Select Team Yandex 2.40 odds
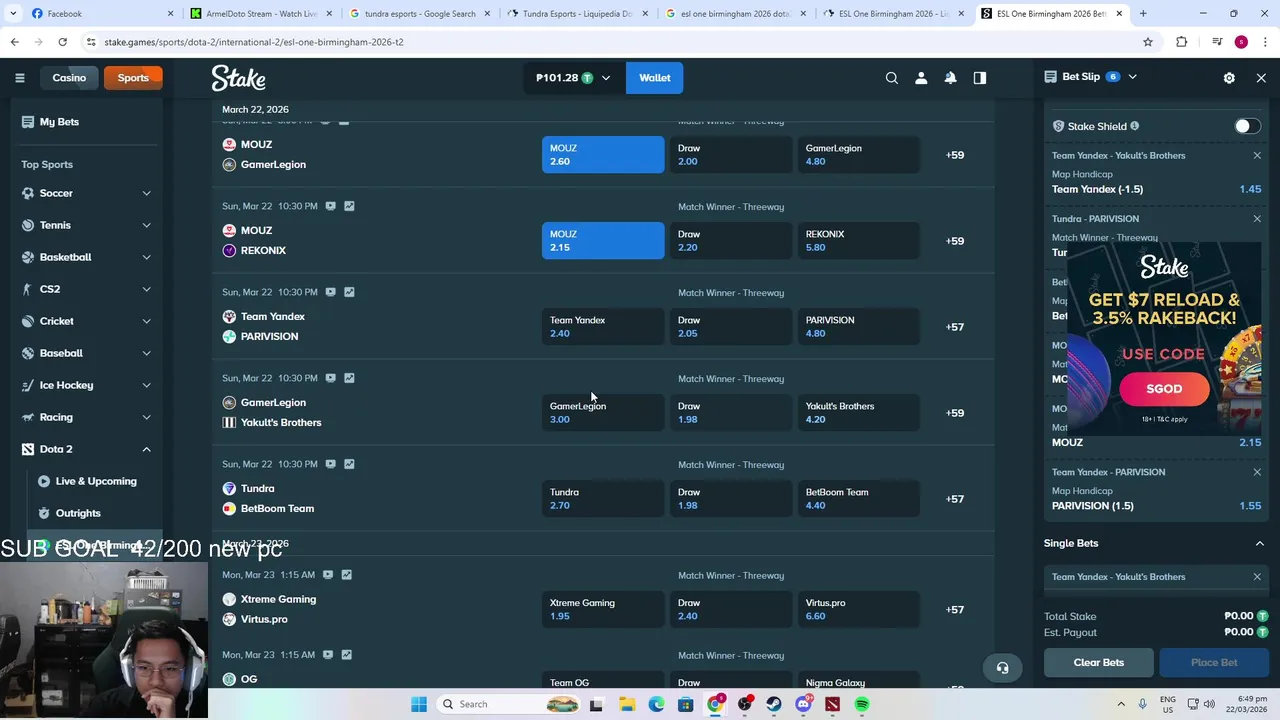The width and height of the screenshot is (1280, 720). (x=602, y=326)
